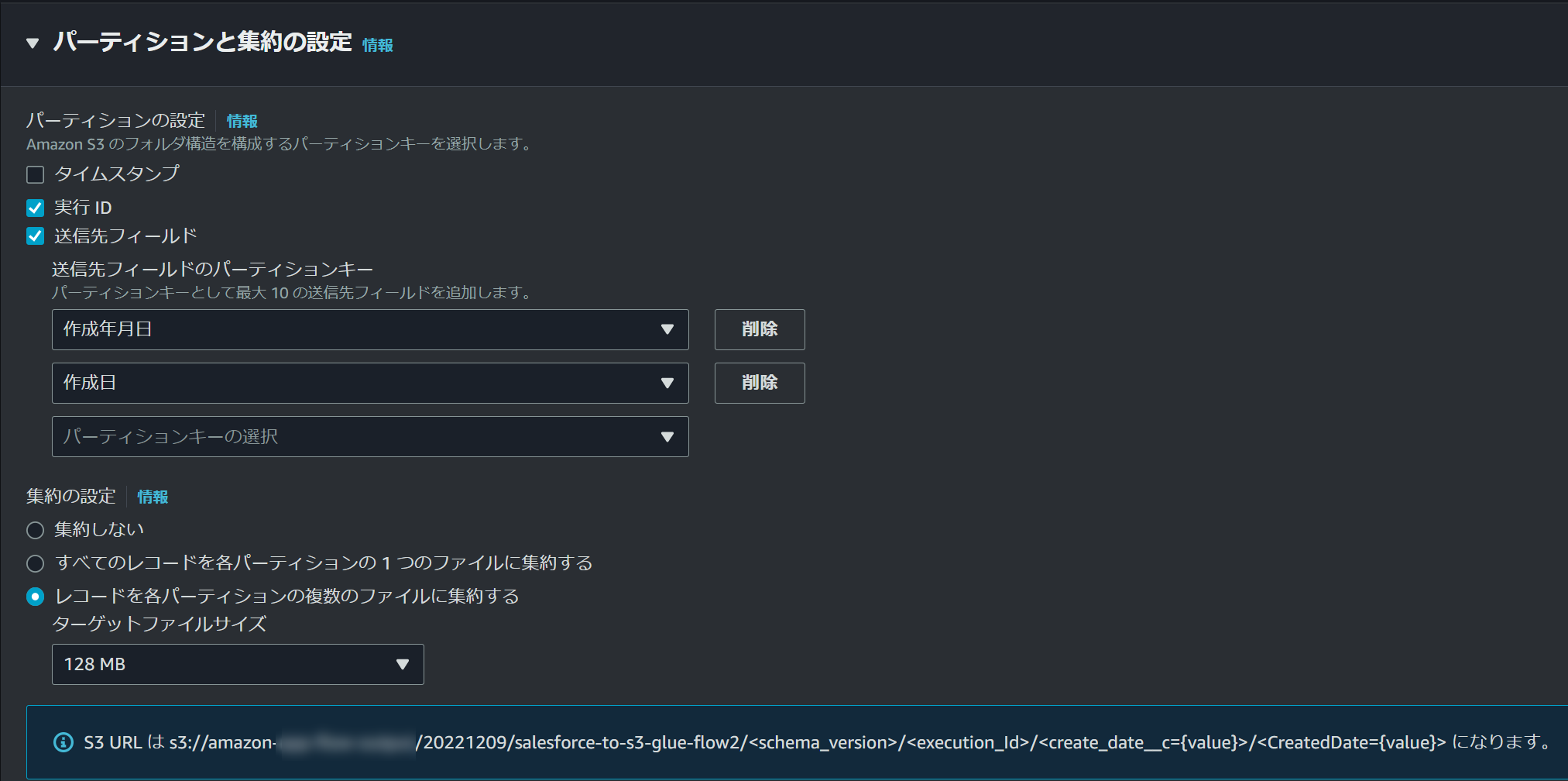The width and height of the screenshot is (1568, 781).
Task: Open the パーティションキーの選択 dropdown
Action: tap(370, 436)
